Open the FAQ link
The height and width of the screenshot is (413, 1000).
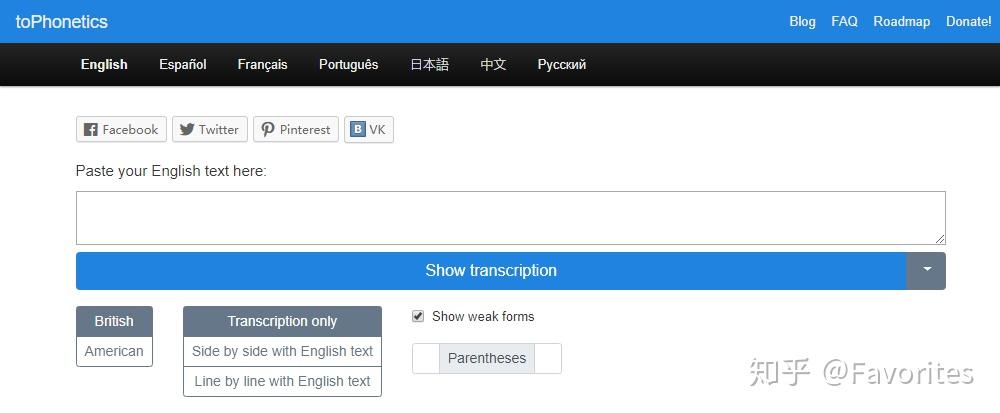(844, 21)
